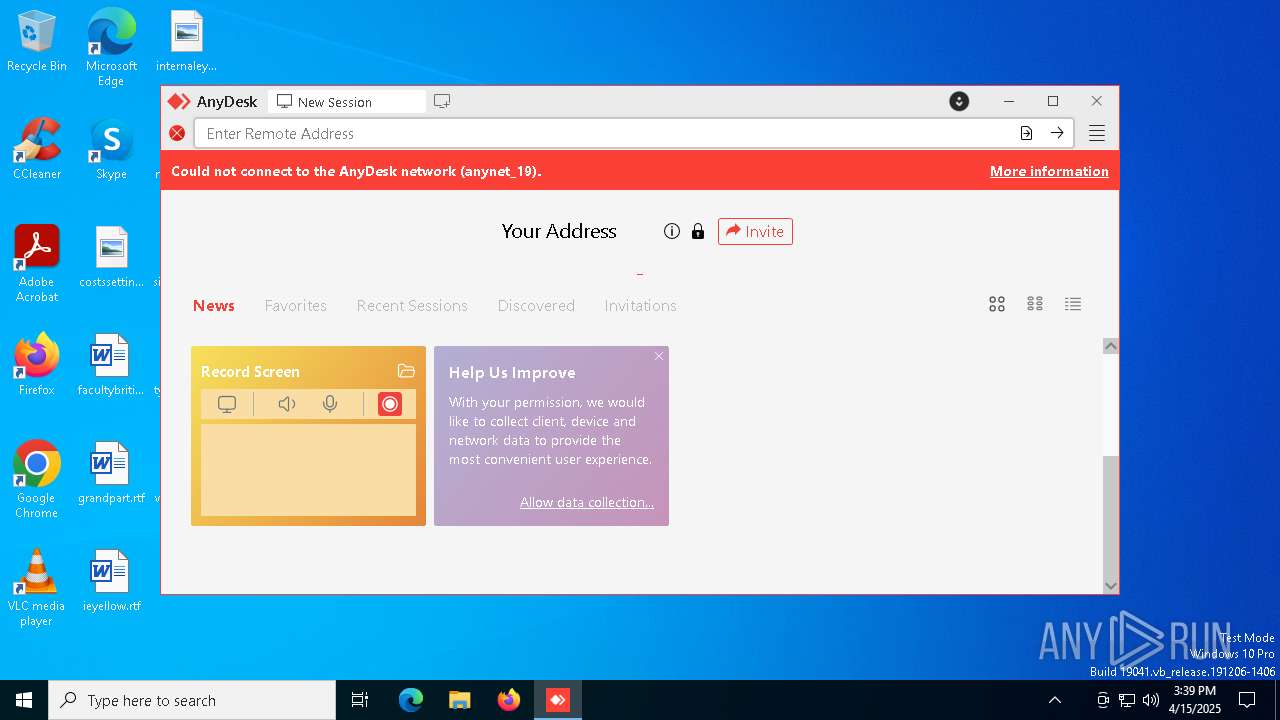The image size is (1280, 720).
Task: Click Allow data collection link
Action: 587,502
